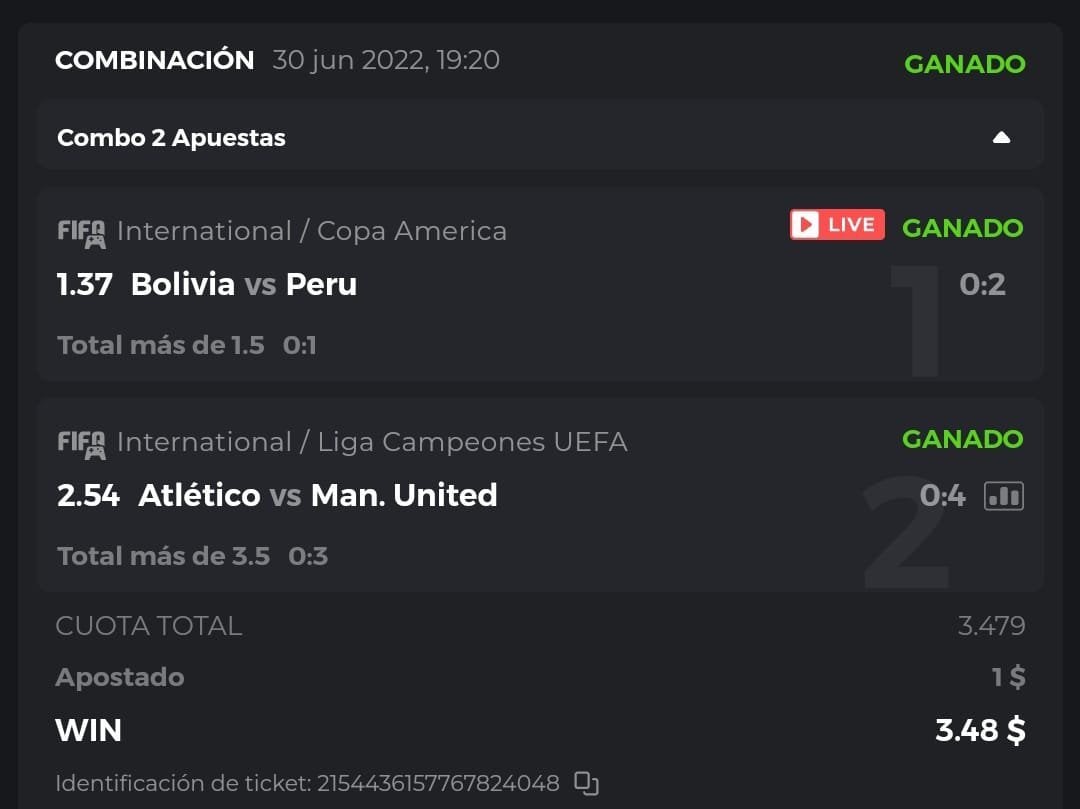Click FIFA gamepad icon beside Copa America

81,232
